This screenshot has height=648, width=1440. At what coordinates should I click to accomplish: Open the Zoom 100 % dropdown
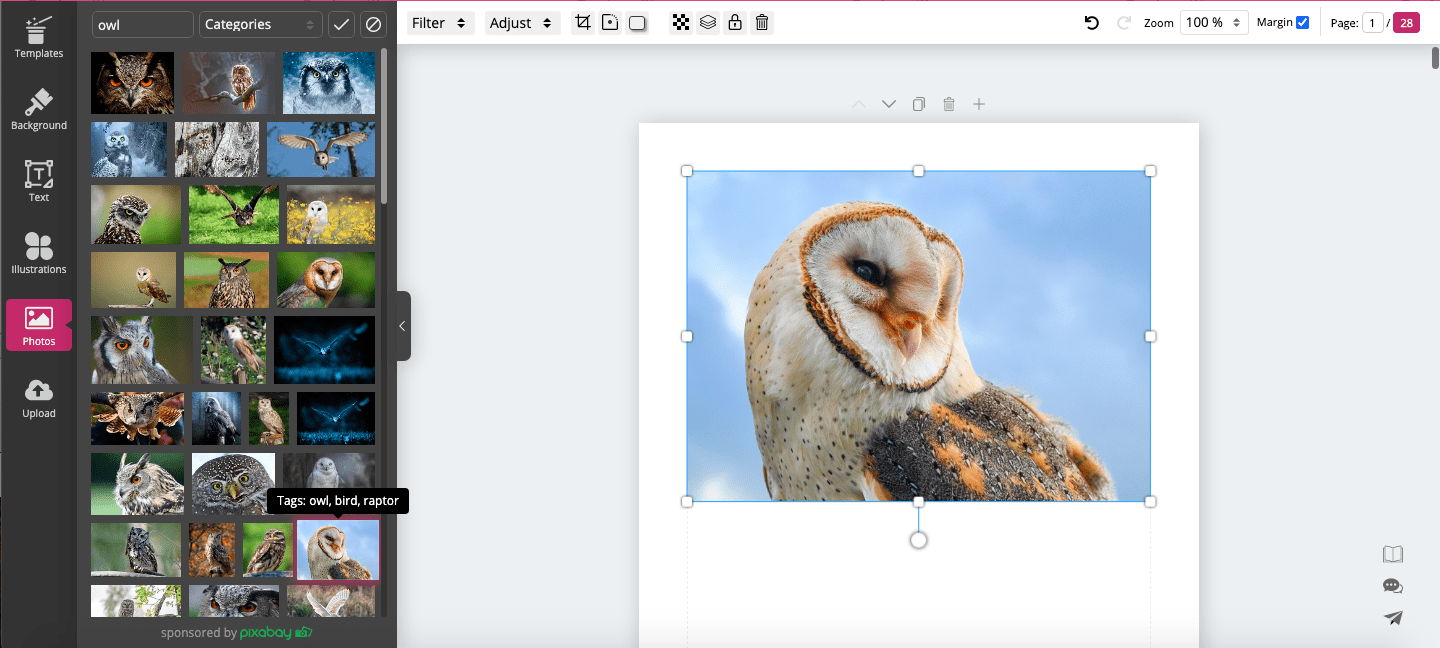coord(1214,22)
